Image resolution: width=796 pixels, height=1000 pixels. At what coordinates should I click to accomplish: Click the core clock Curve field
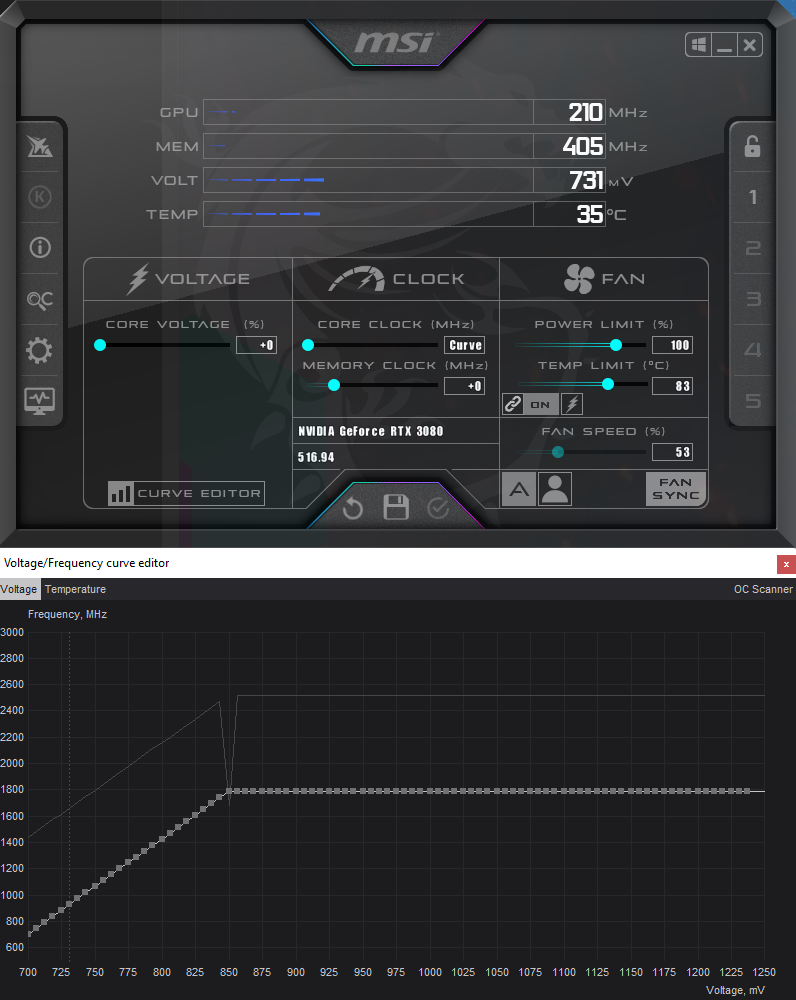(x=464, y=345)
